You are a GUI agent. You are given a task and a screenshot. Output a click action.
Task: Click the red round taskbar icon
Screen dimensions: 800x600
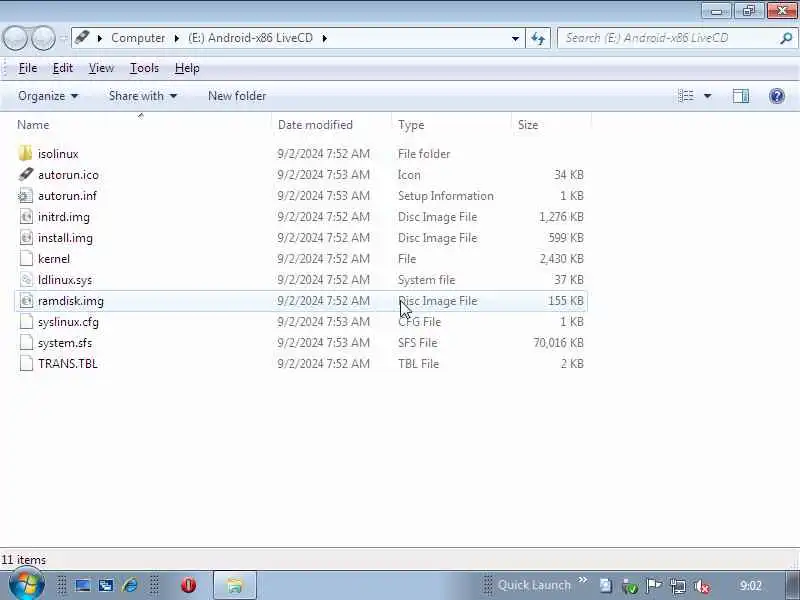188,585
